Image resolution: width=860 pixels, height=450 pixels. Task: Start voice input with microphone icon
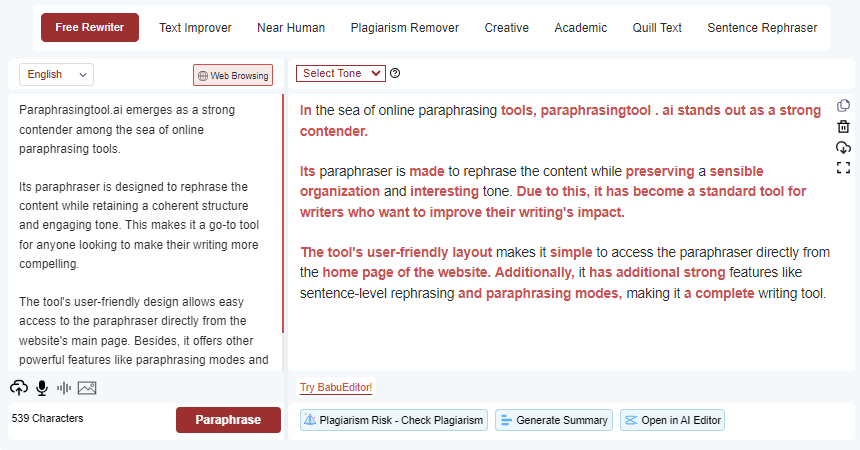[42, 388]
